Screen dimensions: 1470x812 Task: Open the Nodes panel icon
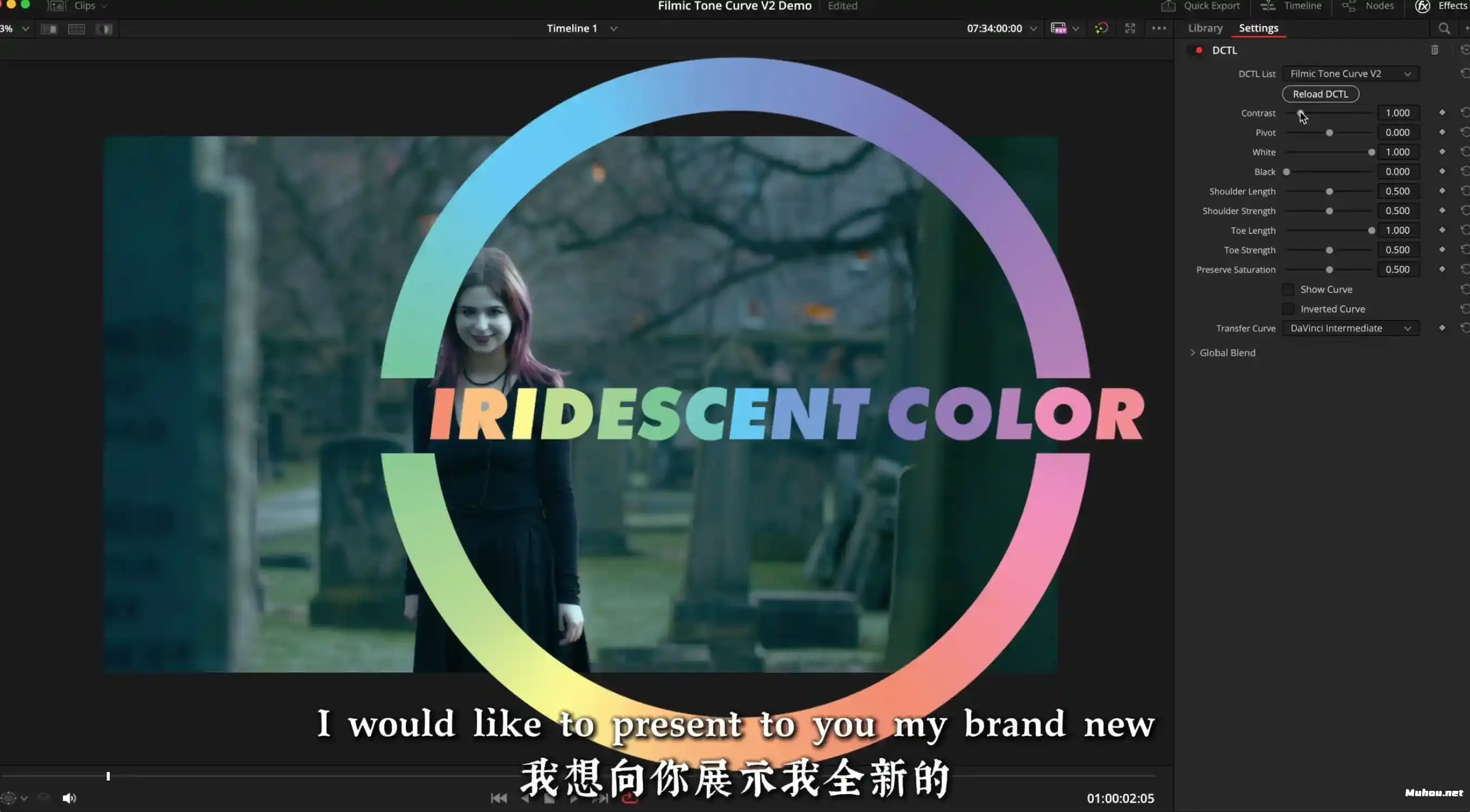point(1348,7)
